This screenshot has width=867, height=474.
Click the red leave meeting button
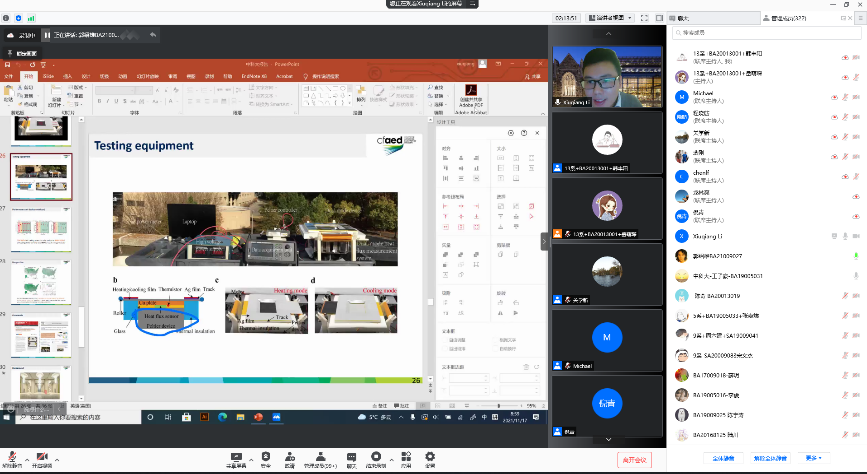[634, 459]
